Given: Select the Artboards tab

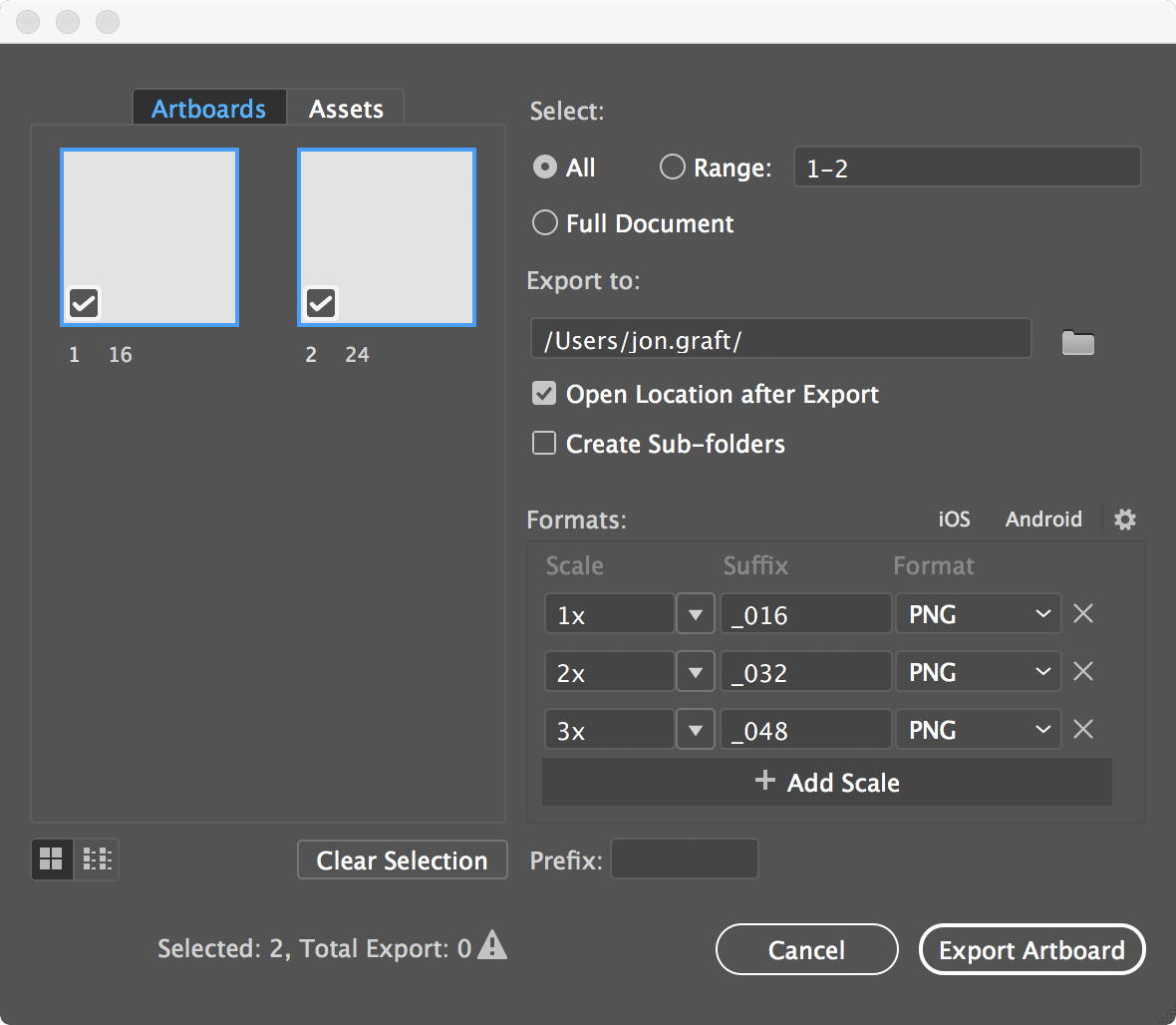Looking at the screenshot, I should pyautogui.click(x=208, y=109).
